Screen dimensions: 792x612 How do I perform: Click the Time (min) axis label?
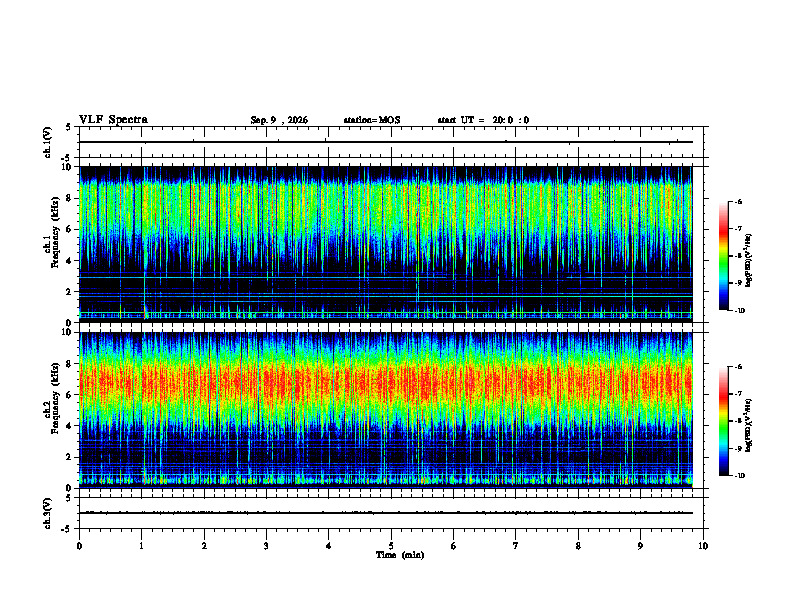[x=400, y=555]
